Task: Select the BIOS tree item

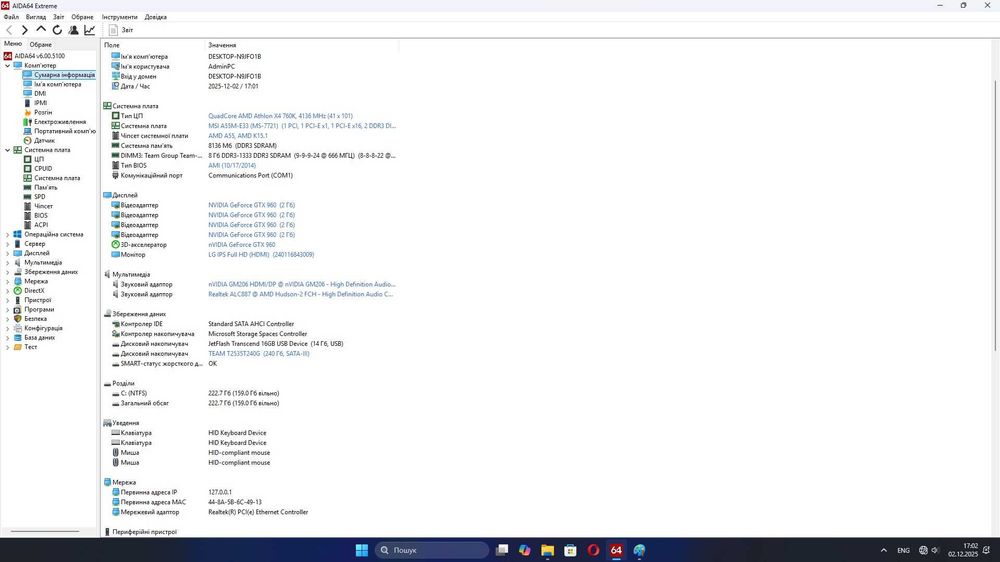Action: [41, 216]
